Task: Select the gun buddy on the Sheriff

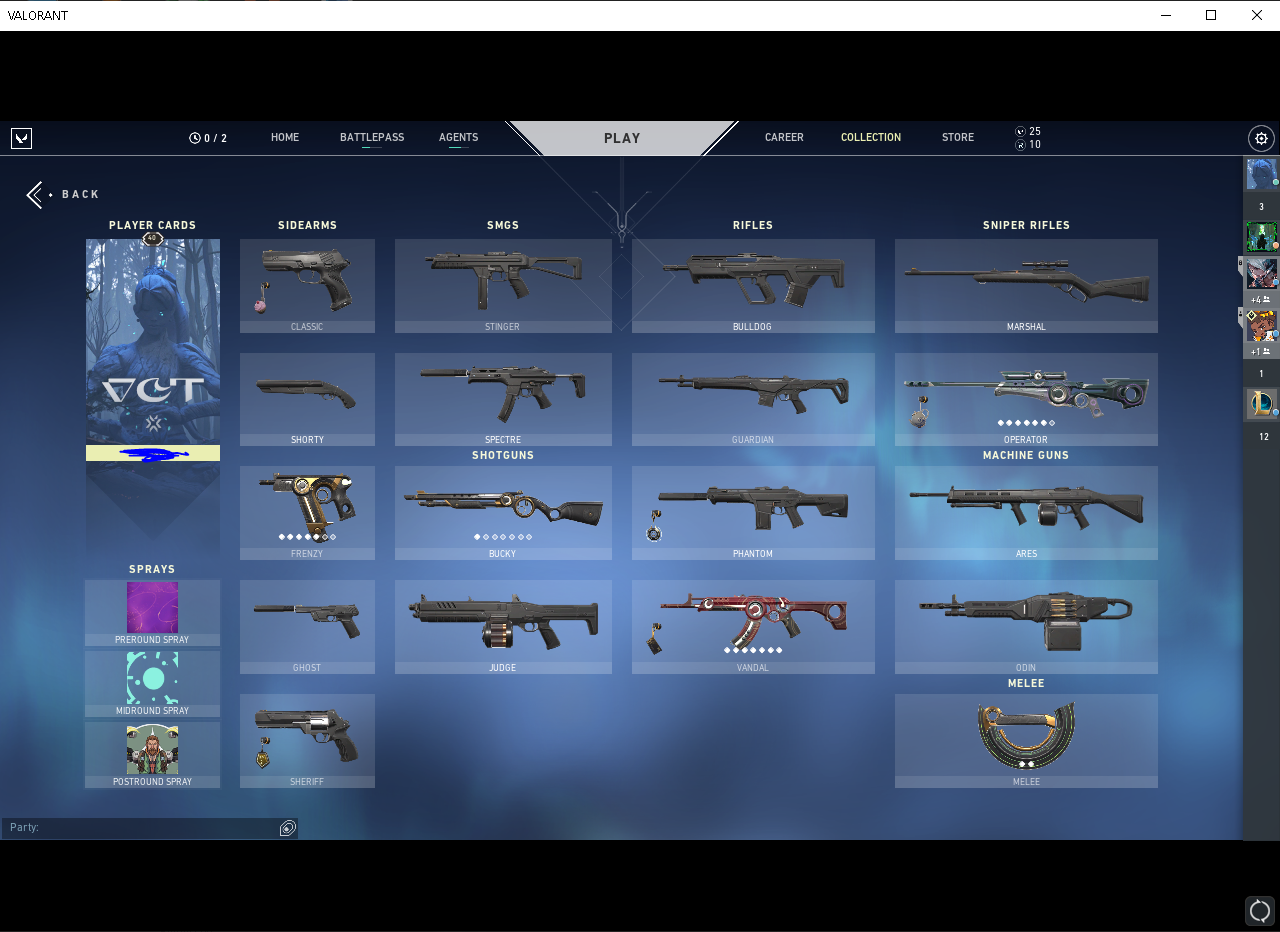Action: 263,754
